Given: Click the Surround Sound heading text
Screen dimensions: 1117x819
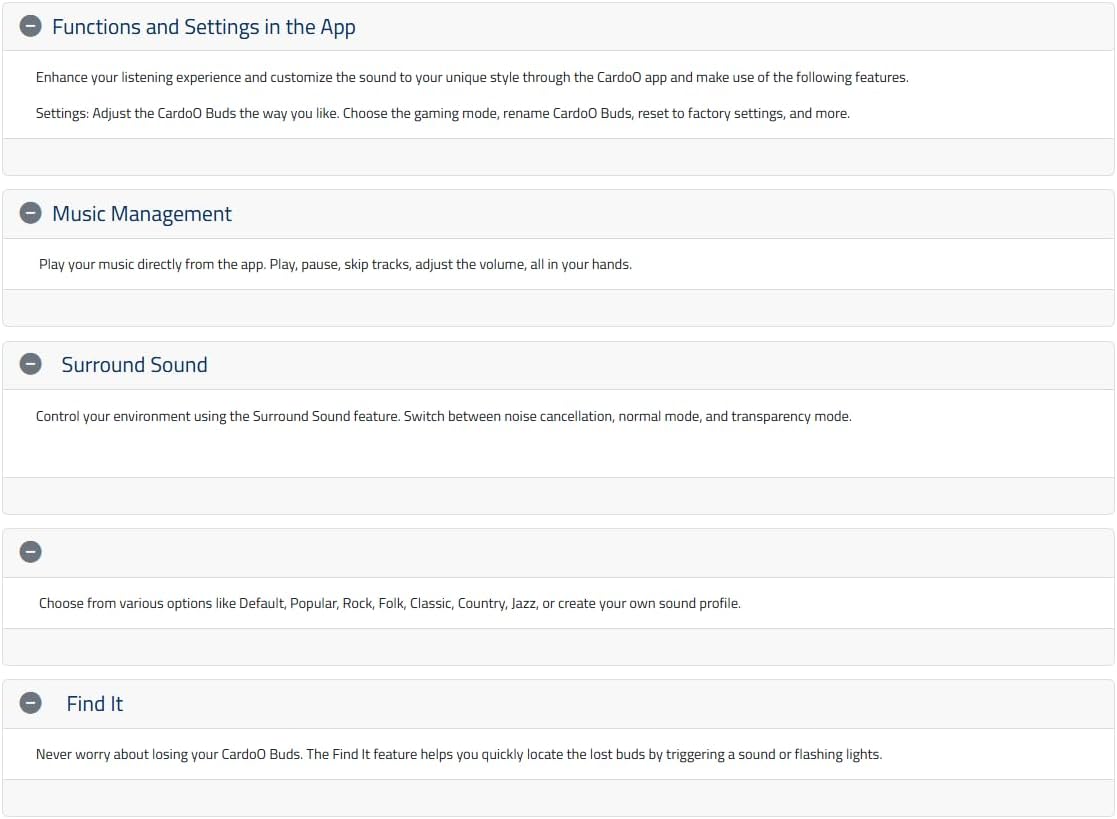Looking at the screenshot, I should [134, 365].
